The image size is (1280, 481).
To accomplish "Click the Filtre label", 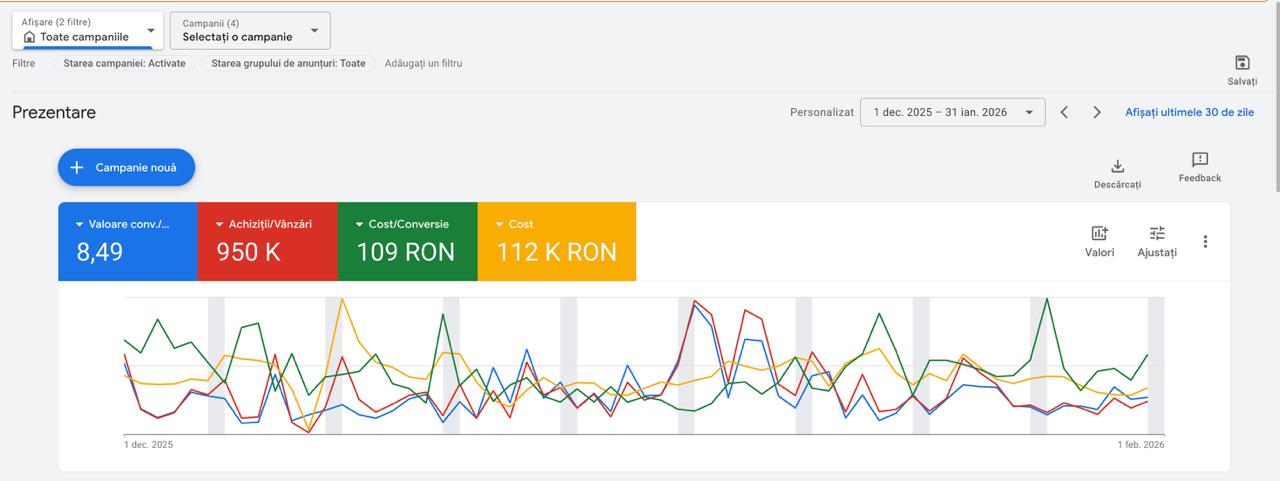I will pyautogui.click(x=23, y=63).
